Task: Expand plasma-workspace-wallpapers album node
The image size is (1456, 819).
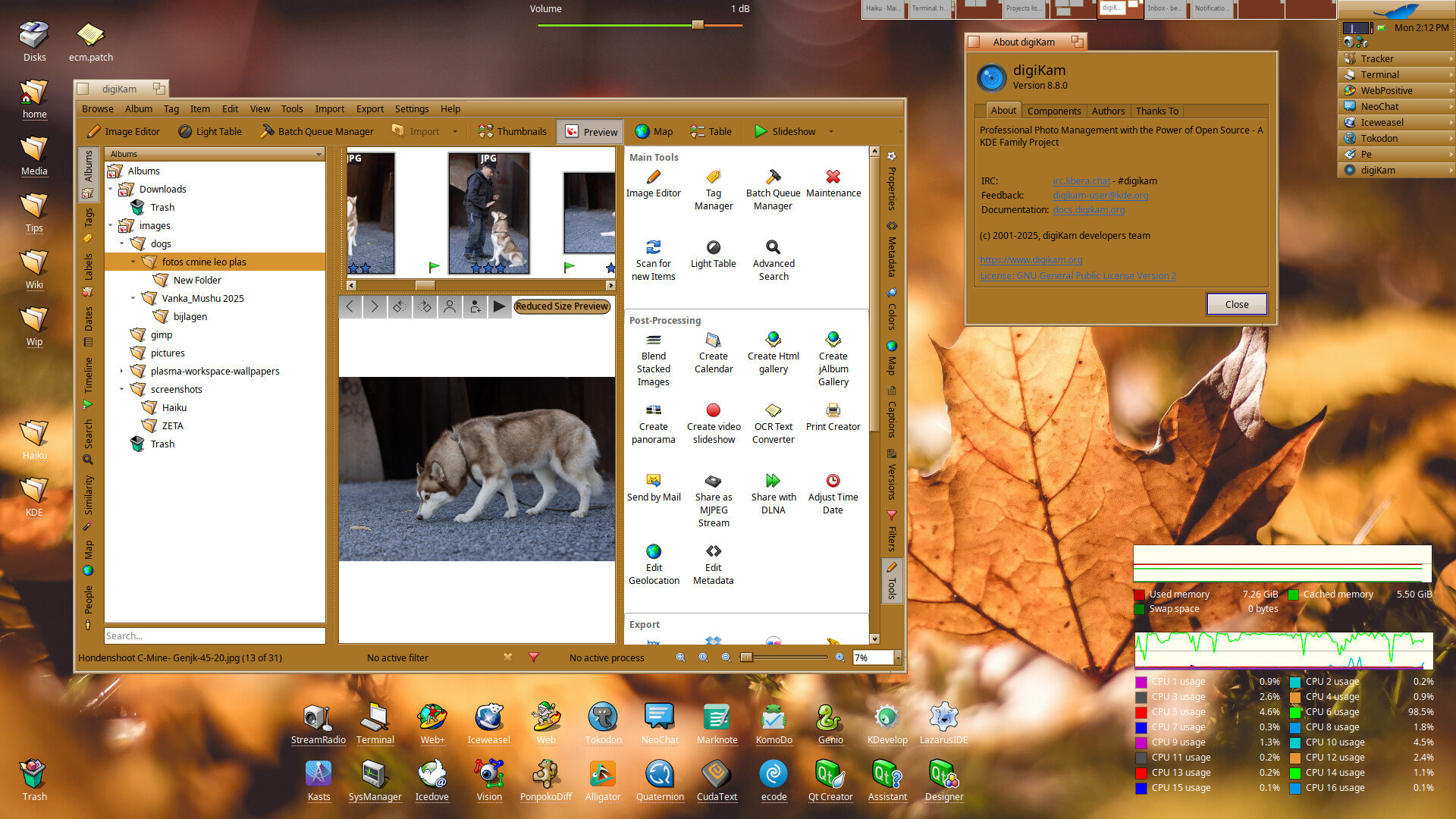Action: click(121, 372)
